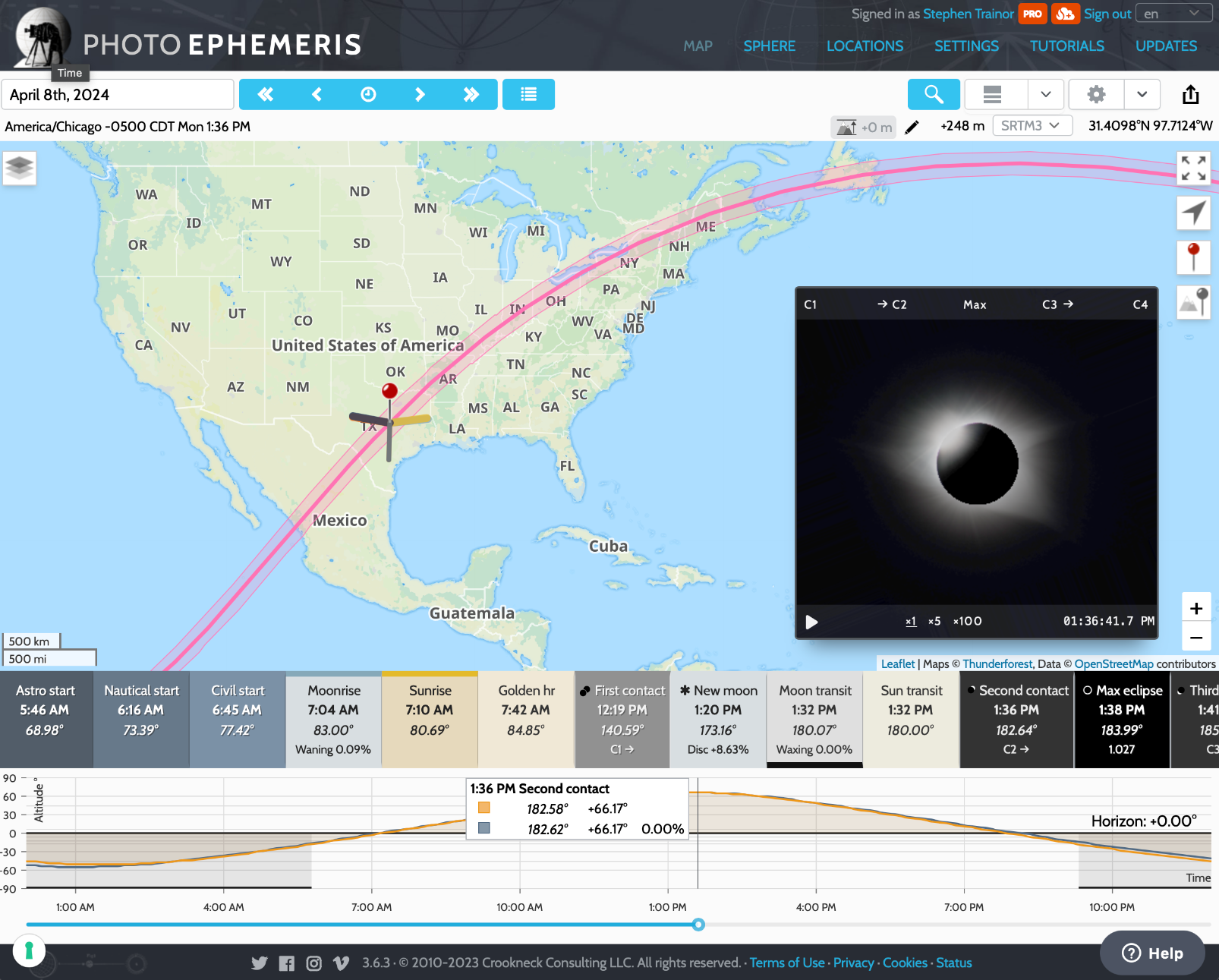Open the Terms of Use link
Screen dimensions: 1219x980
[787, 963]
